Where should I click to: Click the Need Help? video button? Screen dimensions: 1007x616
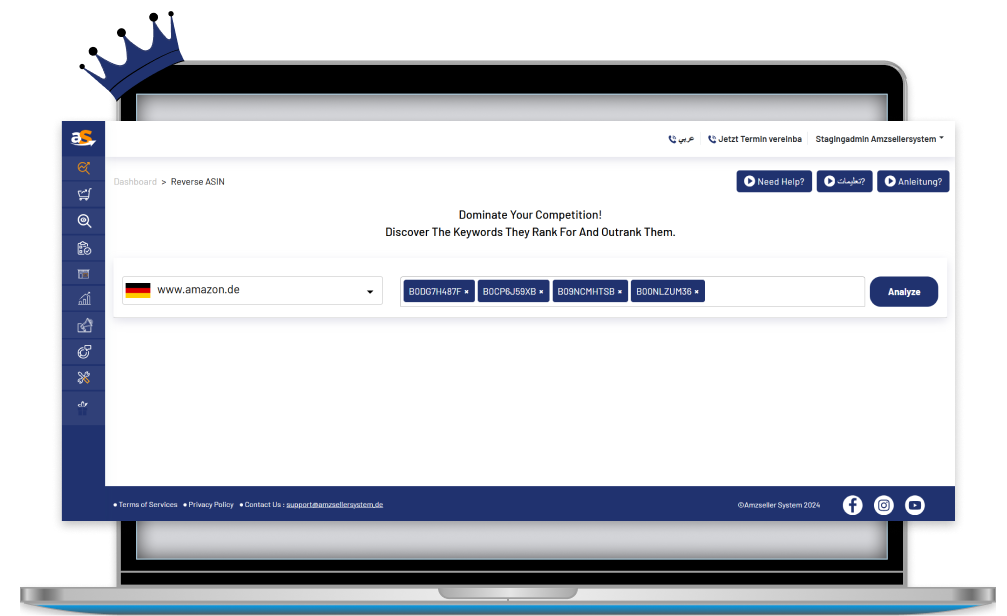(x=774, y=182)
